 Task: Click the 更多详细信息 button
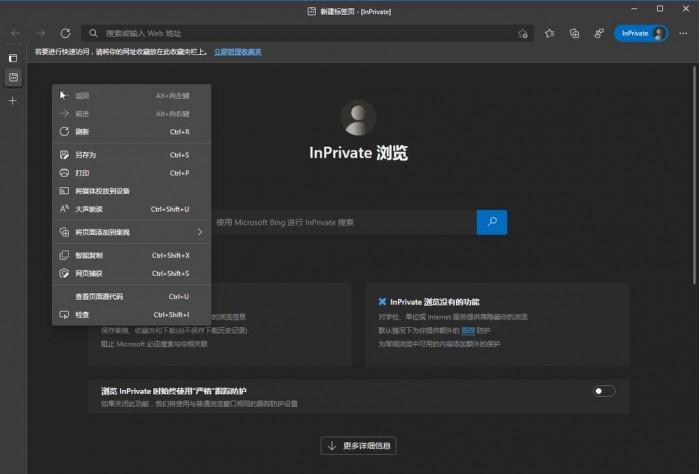coord(358,446)
